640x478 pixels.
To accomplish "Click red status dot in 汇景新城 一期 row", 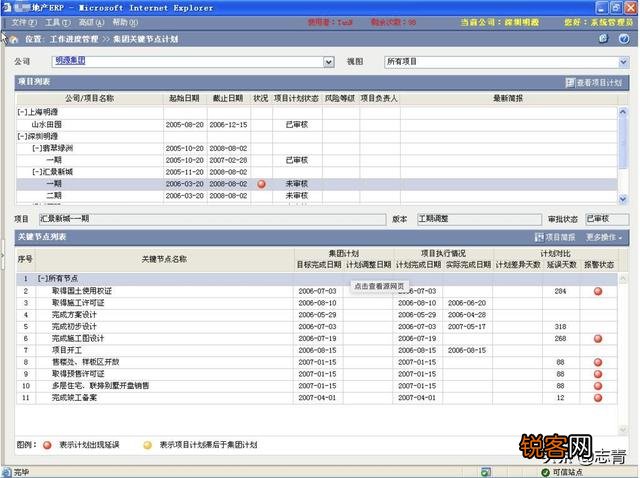I will 262,184.
